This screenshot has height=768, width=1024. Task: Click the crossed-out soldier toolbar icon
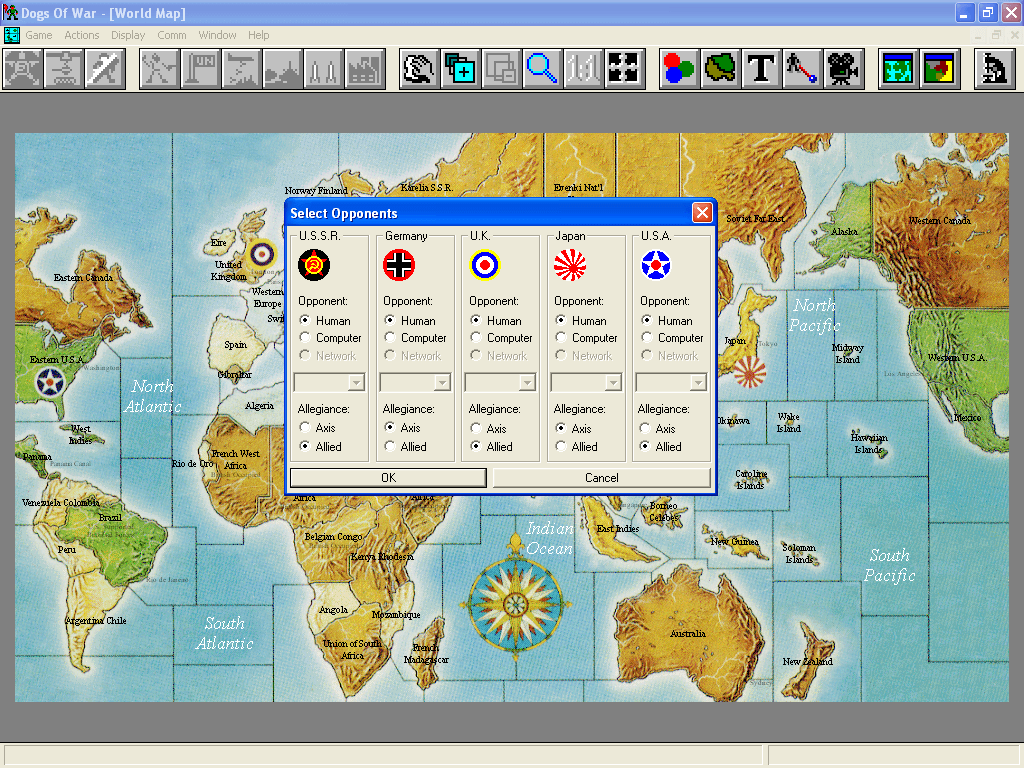pyautogui.click(x=104, y=69)
